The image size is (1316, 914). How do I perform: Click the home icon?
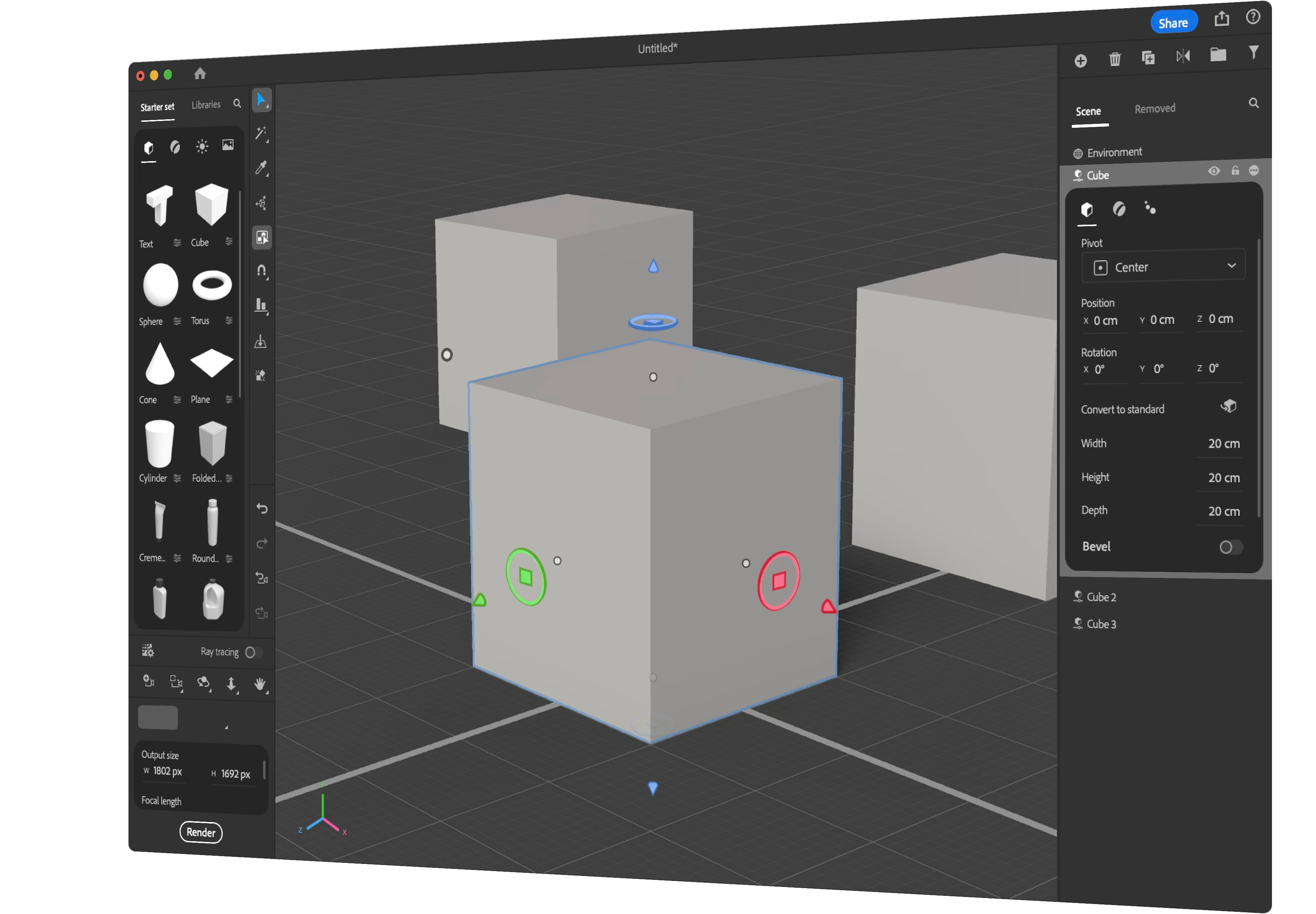click(x=200, y=73)
